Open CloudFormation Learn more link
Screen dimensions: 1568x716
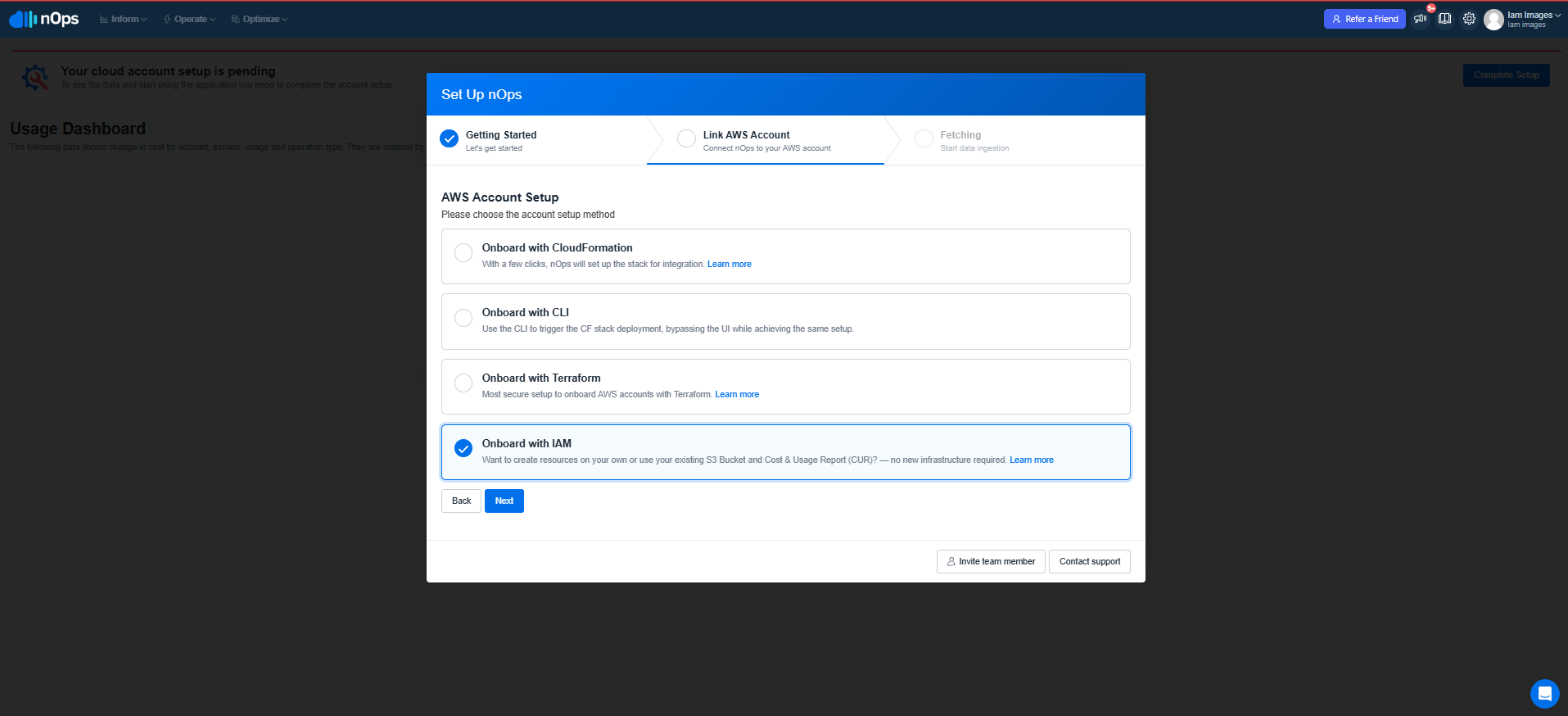tap(730, 264)
